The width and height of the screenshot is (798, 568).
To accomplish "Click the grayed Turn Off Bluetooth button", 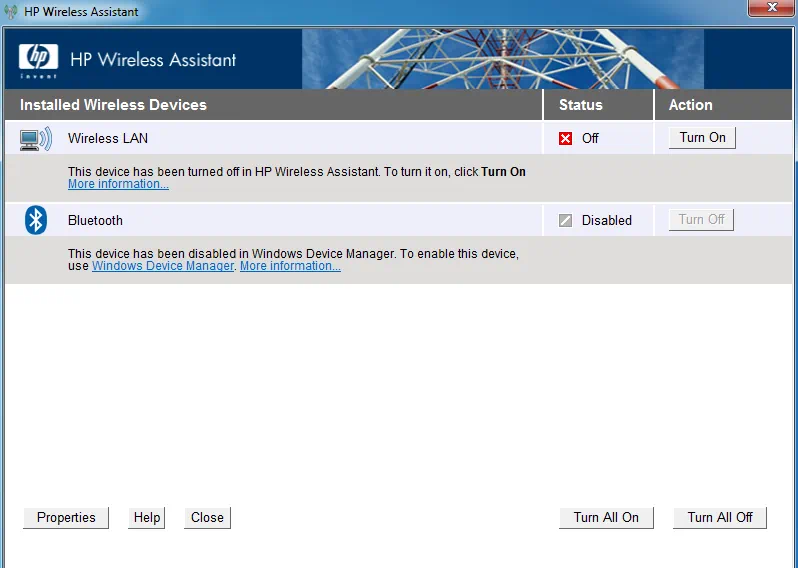I will (x=701, y=220).
